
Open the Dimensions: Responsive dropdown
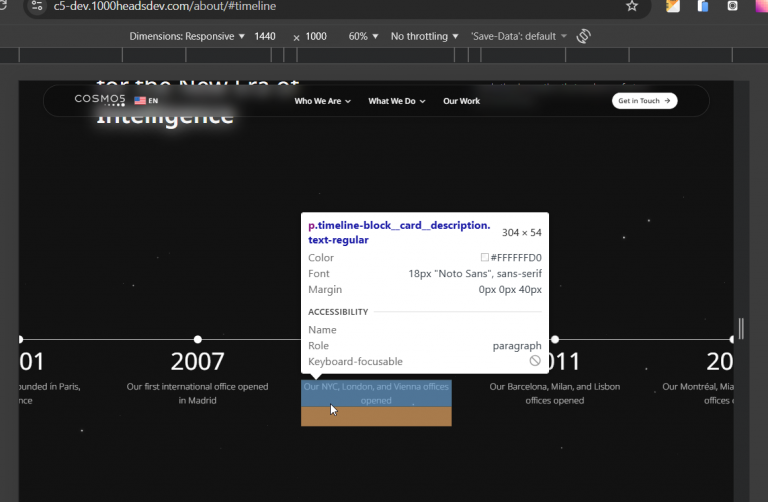tap(187, 36)
